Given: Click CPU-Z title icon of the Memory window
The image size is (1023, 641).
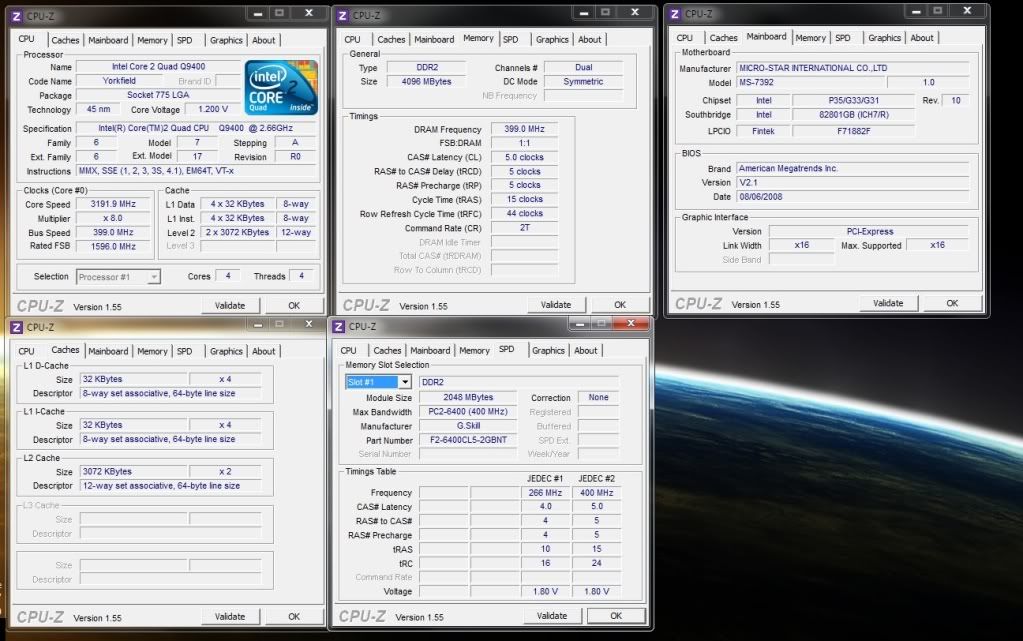Looking at the screenshot, I should (342, 15).
